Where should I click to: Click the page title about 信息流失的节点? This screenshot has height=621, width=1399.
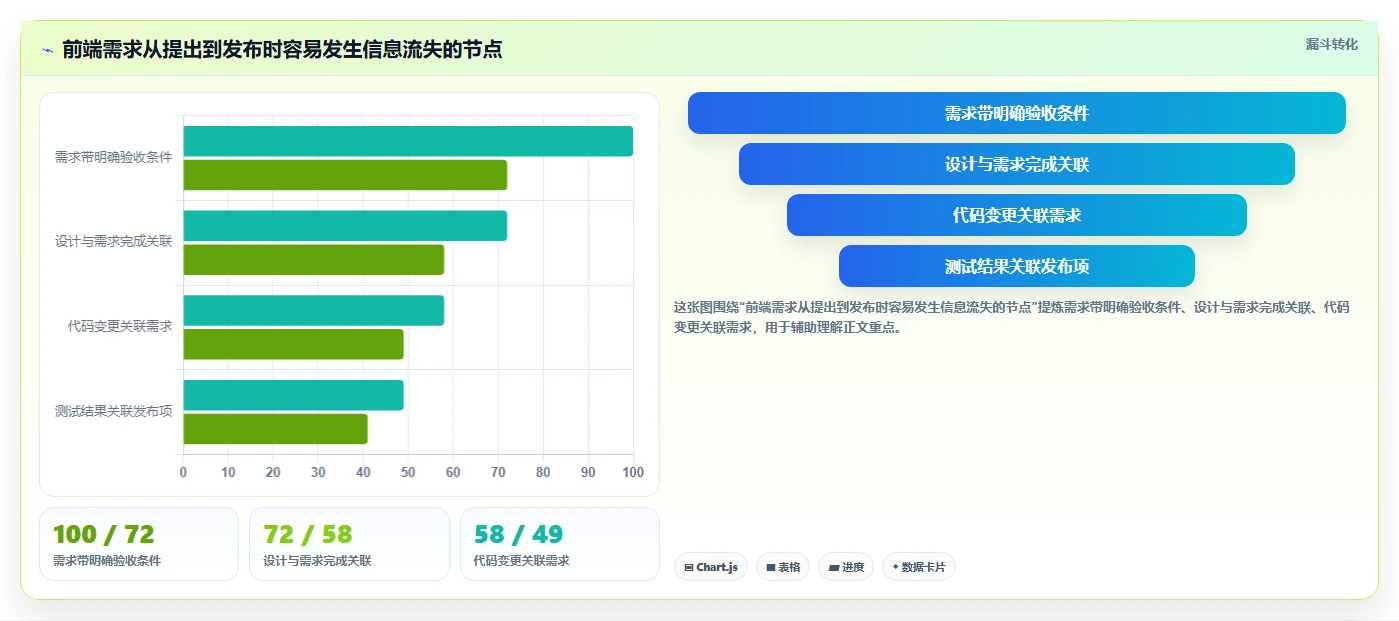click(282, 49)
